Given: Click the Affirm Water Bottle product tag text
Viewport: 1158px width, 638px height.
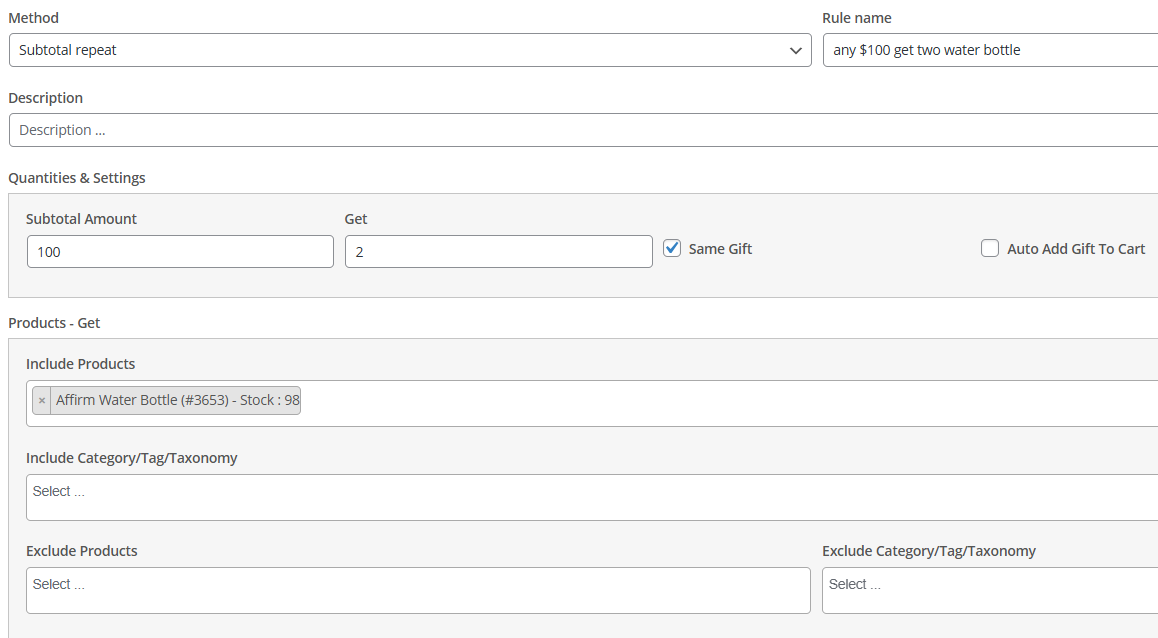Looking at the screenshot, I should 177,401.
